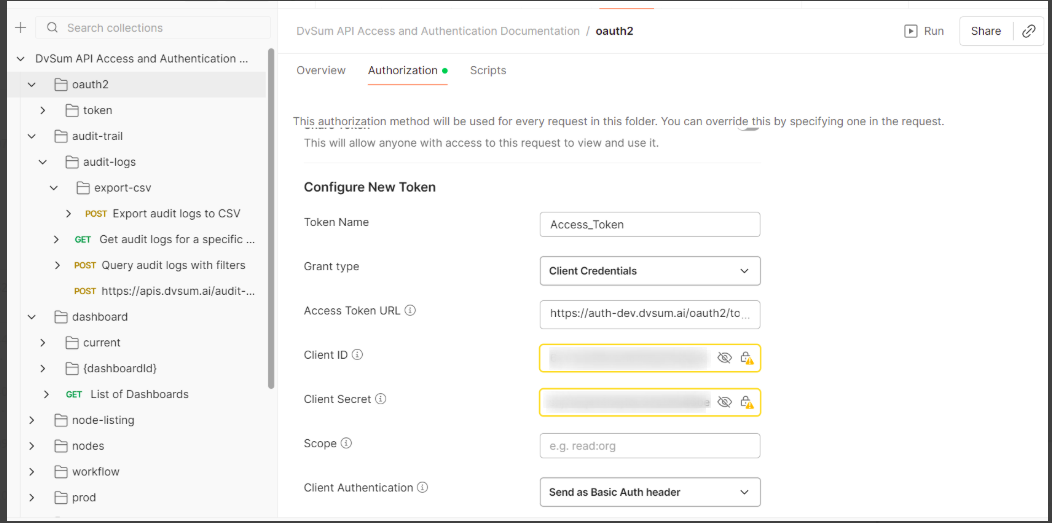The width and height of the screenshot is (1052, 523).
Task: Click the copy link icon beside Share
Action: point(1029,31)
